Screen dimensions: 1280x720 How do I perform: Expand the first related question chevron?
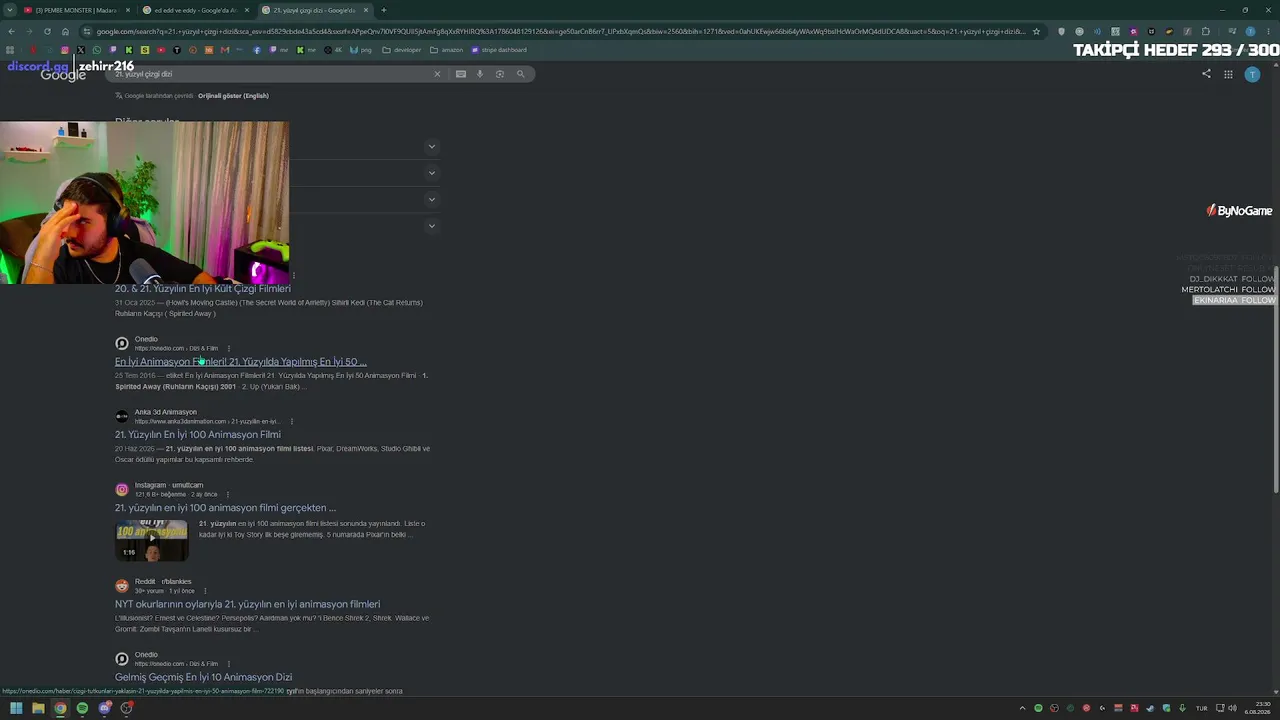(432, 147)
